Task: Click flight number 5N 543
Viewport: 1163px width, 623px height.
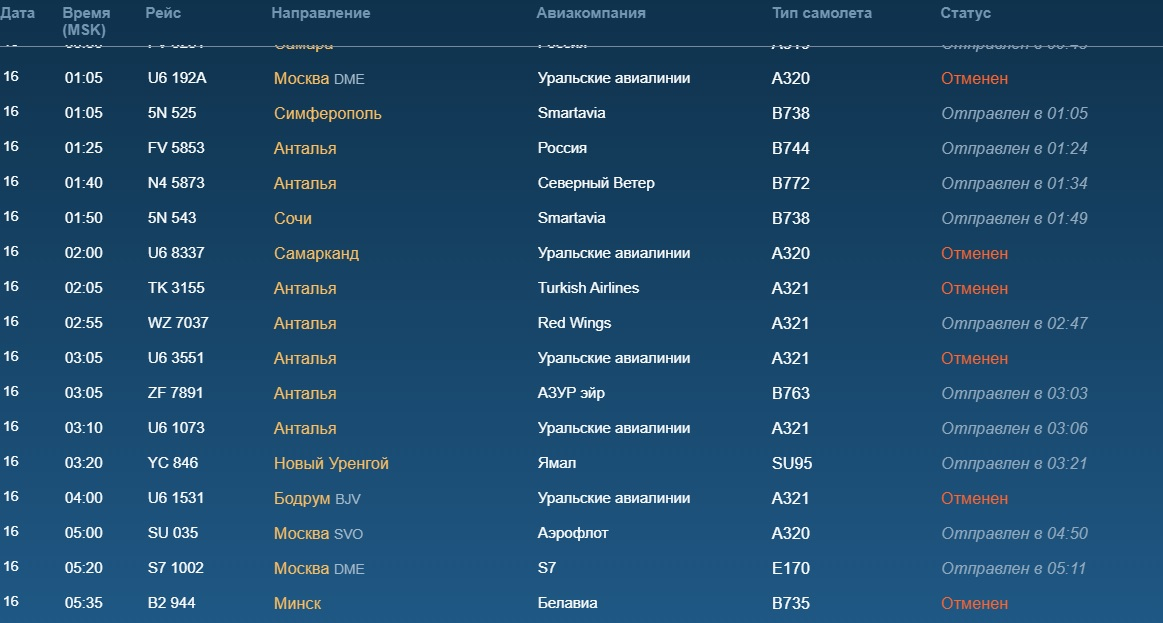Action: pos(172,217)
